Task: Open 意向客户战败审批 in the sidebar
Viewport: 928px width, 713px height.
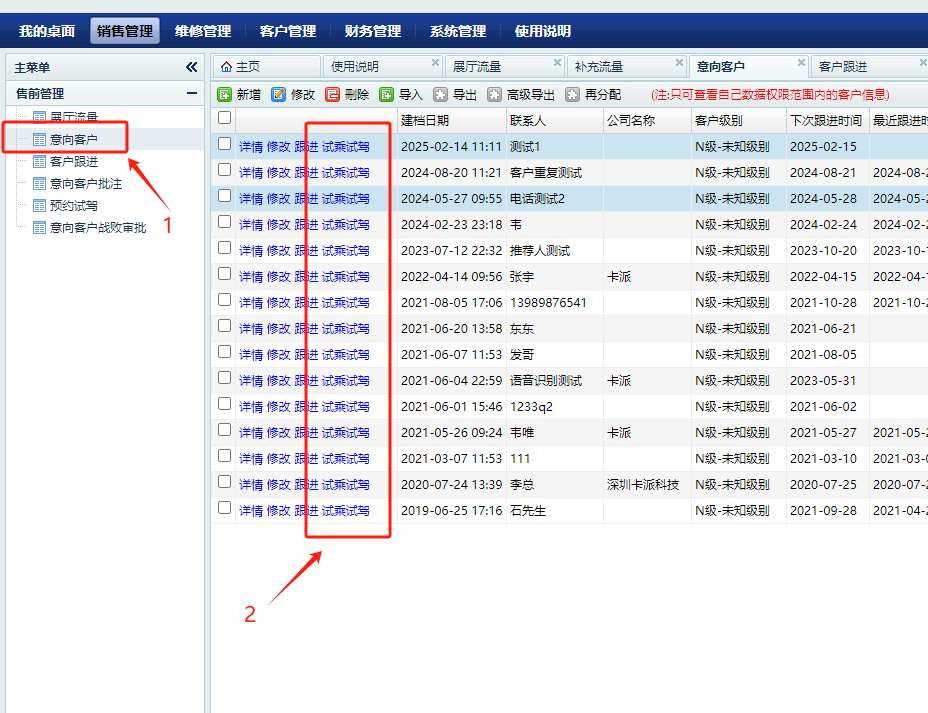Action: click(98, 228)
